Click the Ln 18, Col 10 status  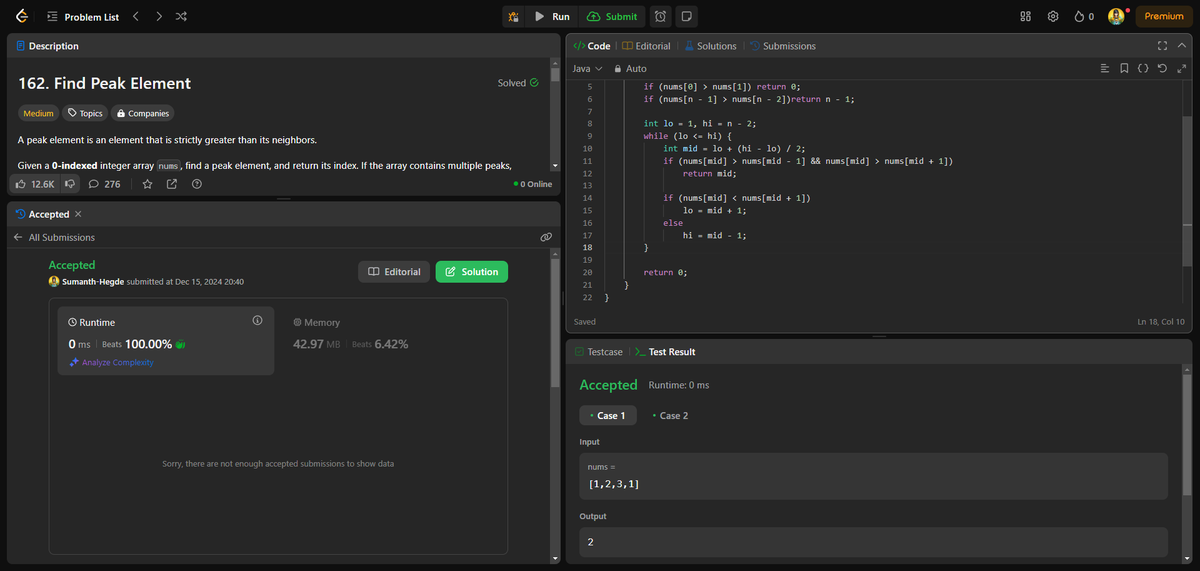1160,322
